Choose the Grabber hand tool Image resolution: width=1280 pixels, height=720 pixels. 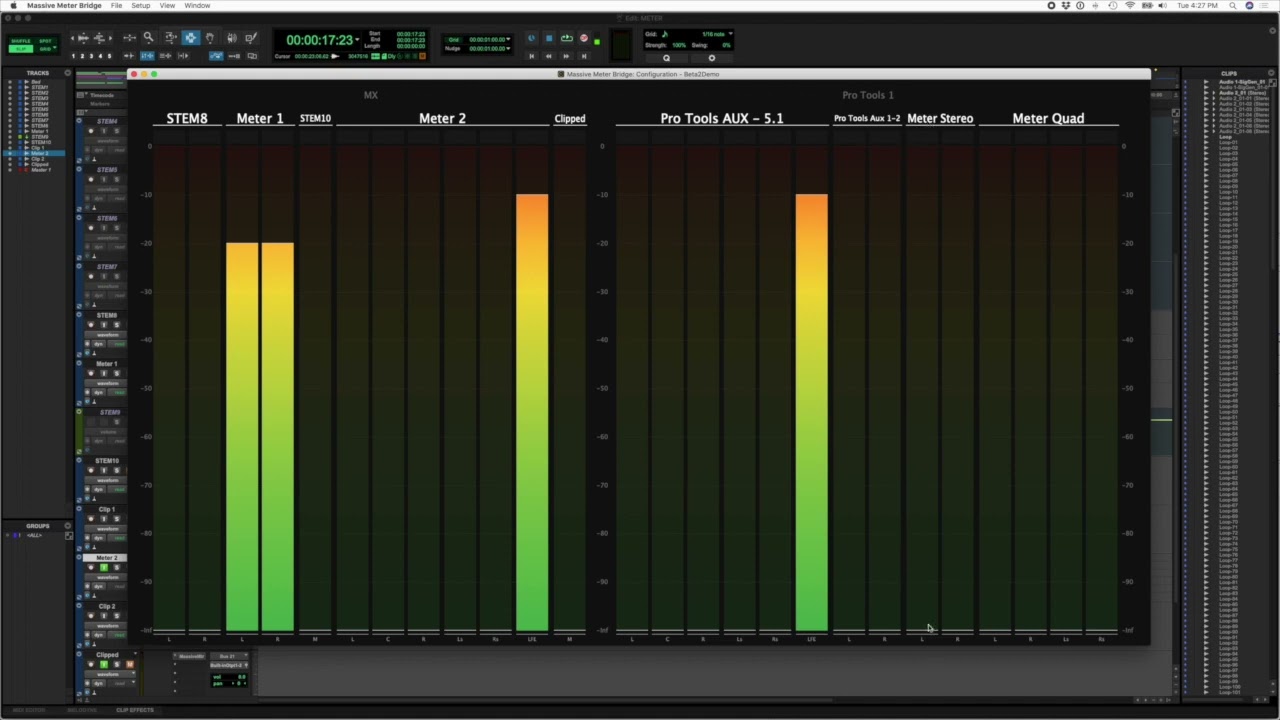click(210, 38)
